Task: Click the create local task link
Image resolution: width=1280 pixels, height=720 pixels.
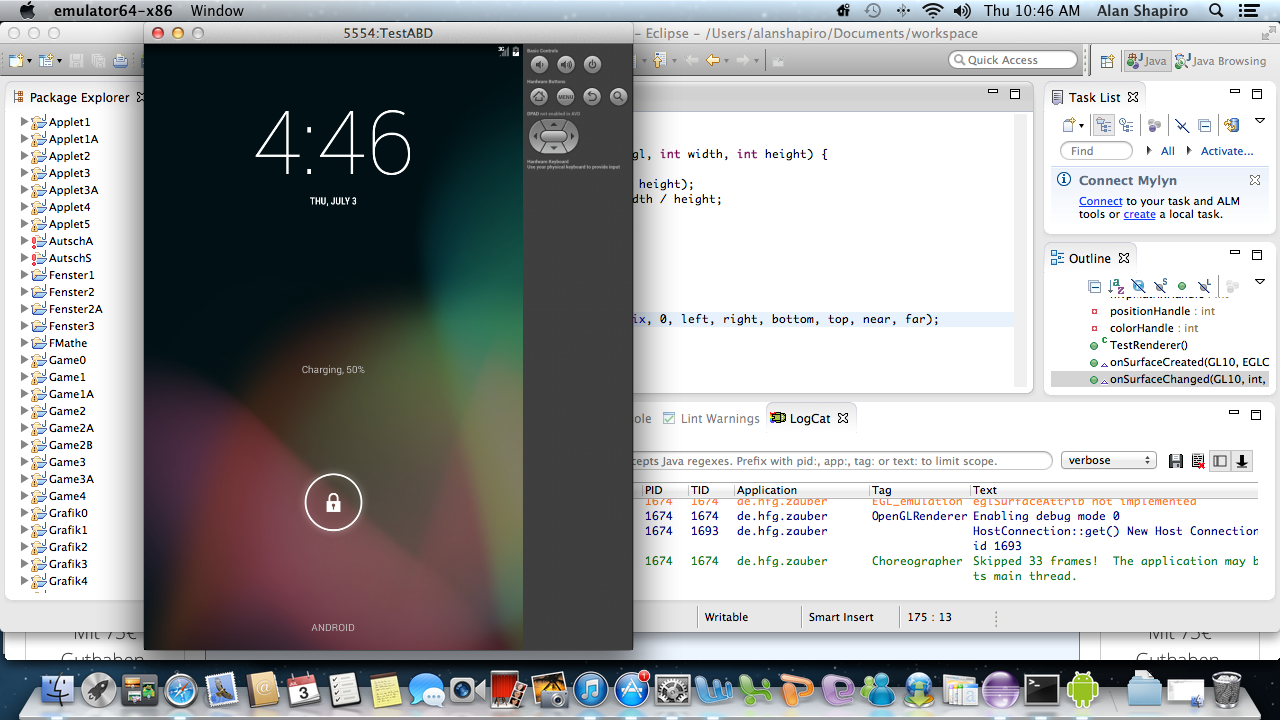Action: [1139, 214]
